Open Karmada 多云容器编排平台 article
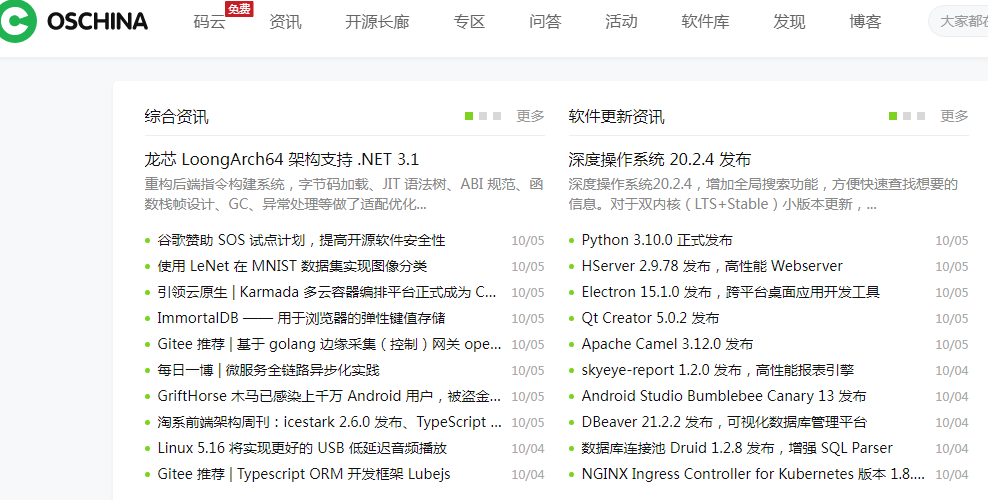 (x=326, y=292)
